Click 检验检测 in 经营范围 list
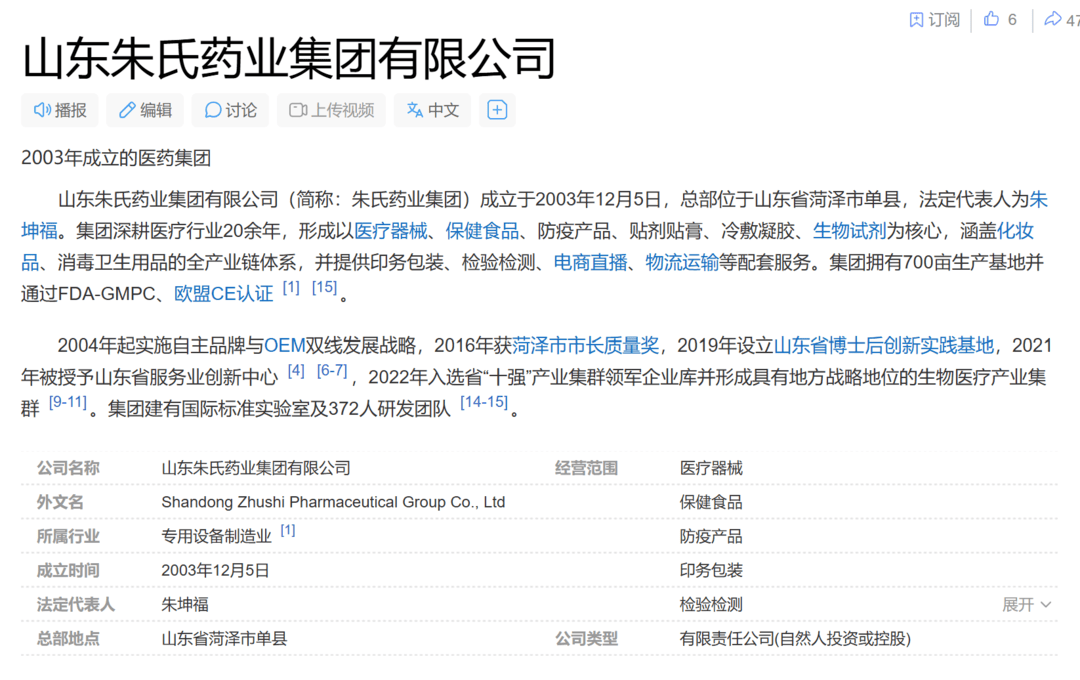1080x680 pixels. coord(711,605)
